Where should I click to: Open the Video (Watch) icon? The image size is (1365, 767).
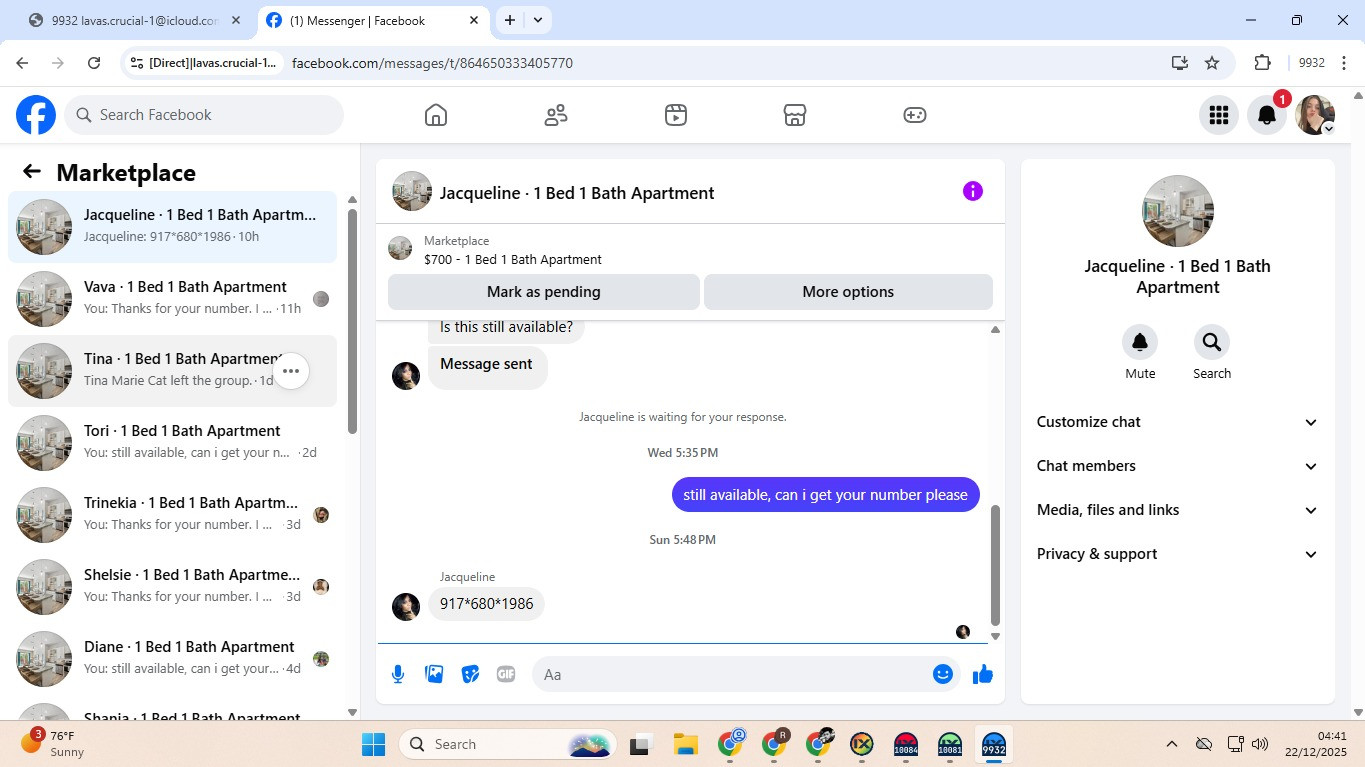tap(676, 115)
